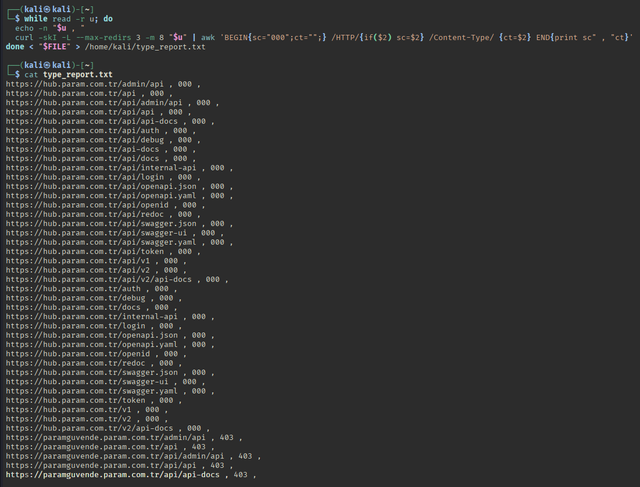The height and width of the screenshot is (487, 640).
Task: Click the hub.param.com.tr/api/login line
Action: coord(103,177)
